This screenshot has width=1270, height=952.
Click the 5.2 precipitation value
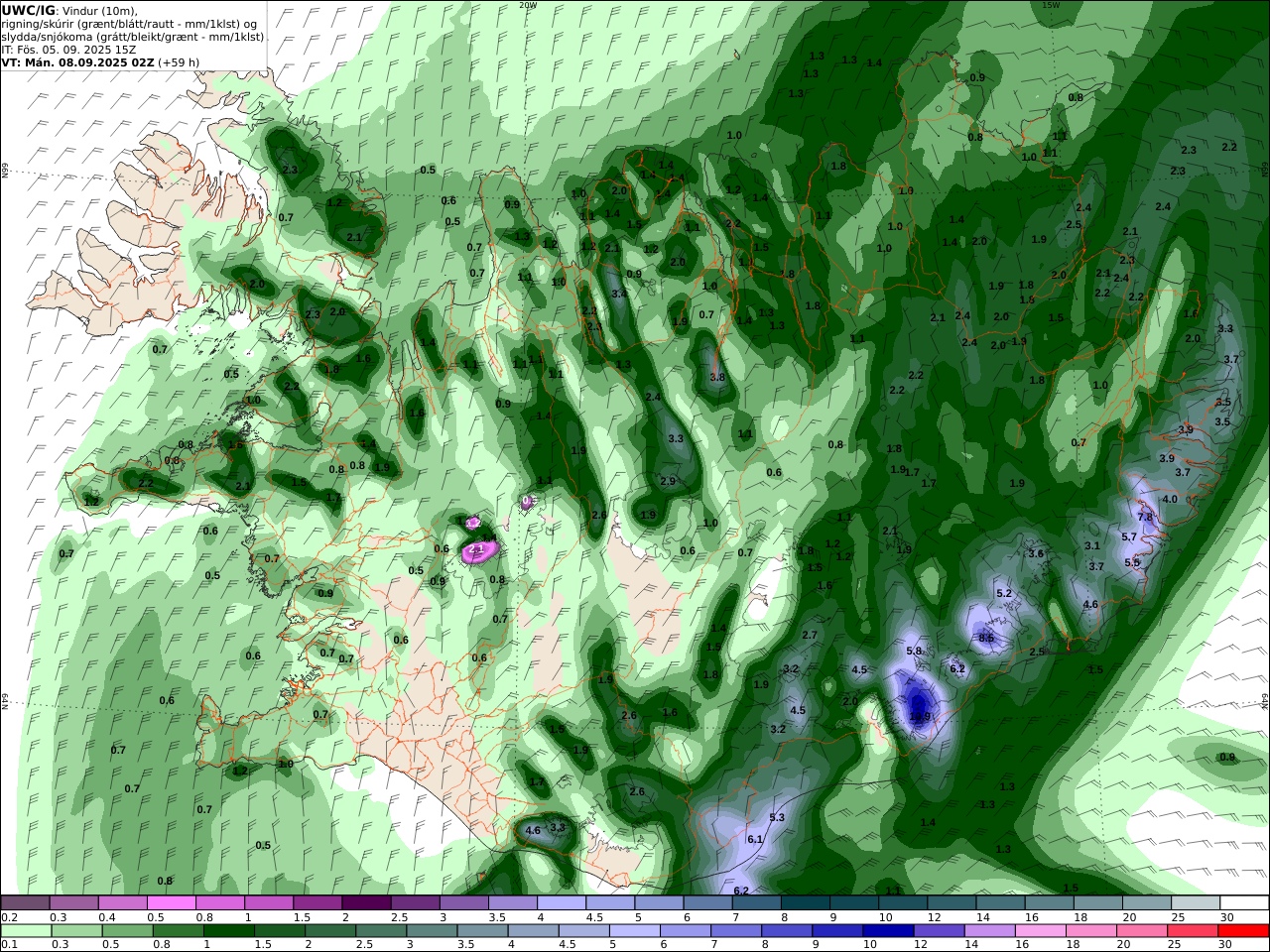coord(1003,593)
